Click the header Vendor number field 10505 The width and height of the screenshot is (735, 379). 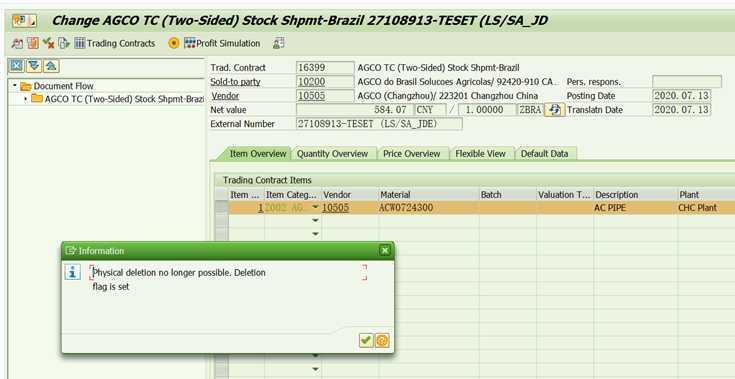[325, 96]
